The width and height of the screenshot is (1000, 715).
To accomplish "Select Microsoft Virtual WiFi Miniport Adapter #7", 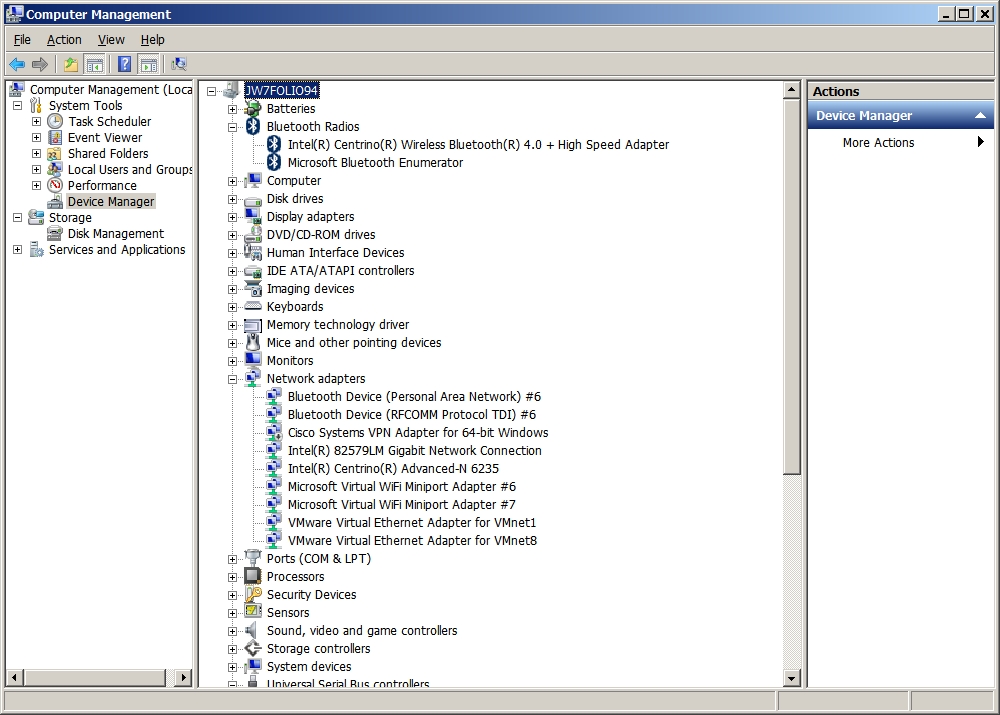I will [401, 505].
